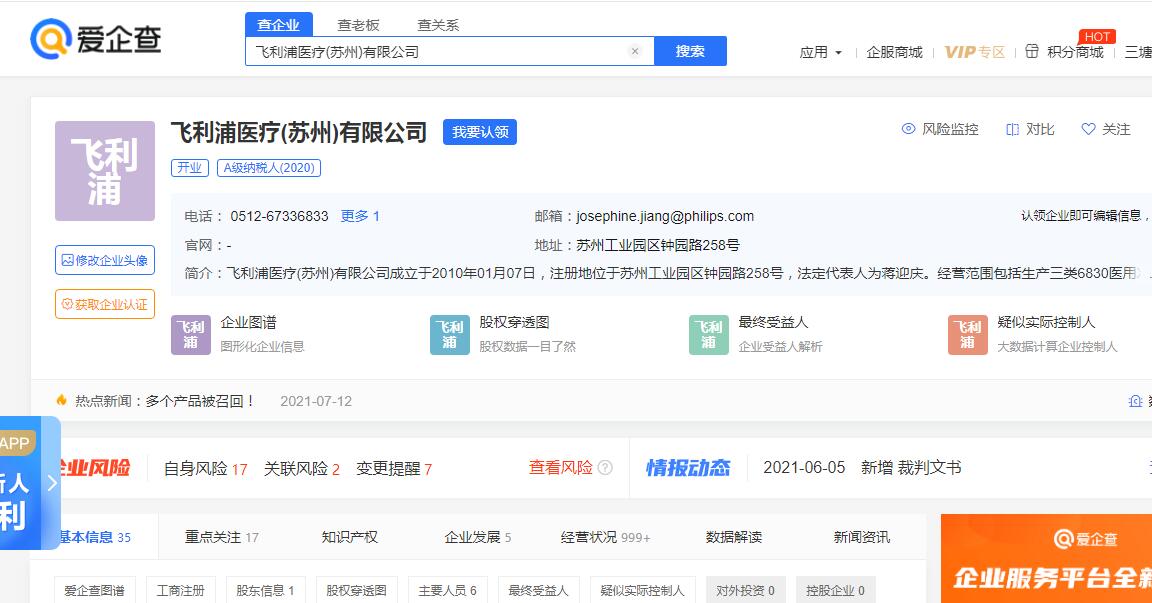Open the VIP专区 link
Screen dimensions: 1152x603
tap(974, 52)
